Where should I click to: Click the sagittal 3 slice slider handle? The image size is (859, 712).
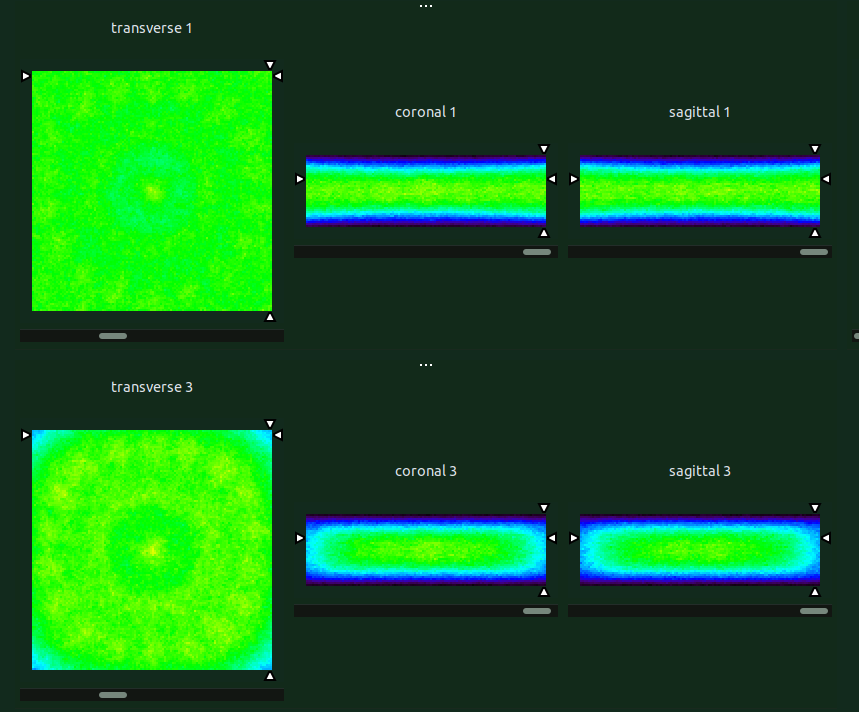pos(814,611)
